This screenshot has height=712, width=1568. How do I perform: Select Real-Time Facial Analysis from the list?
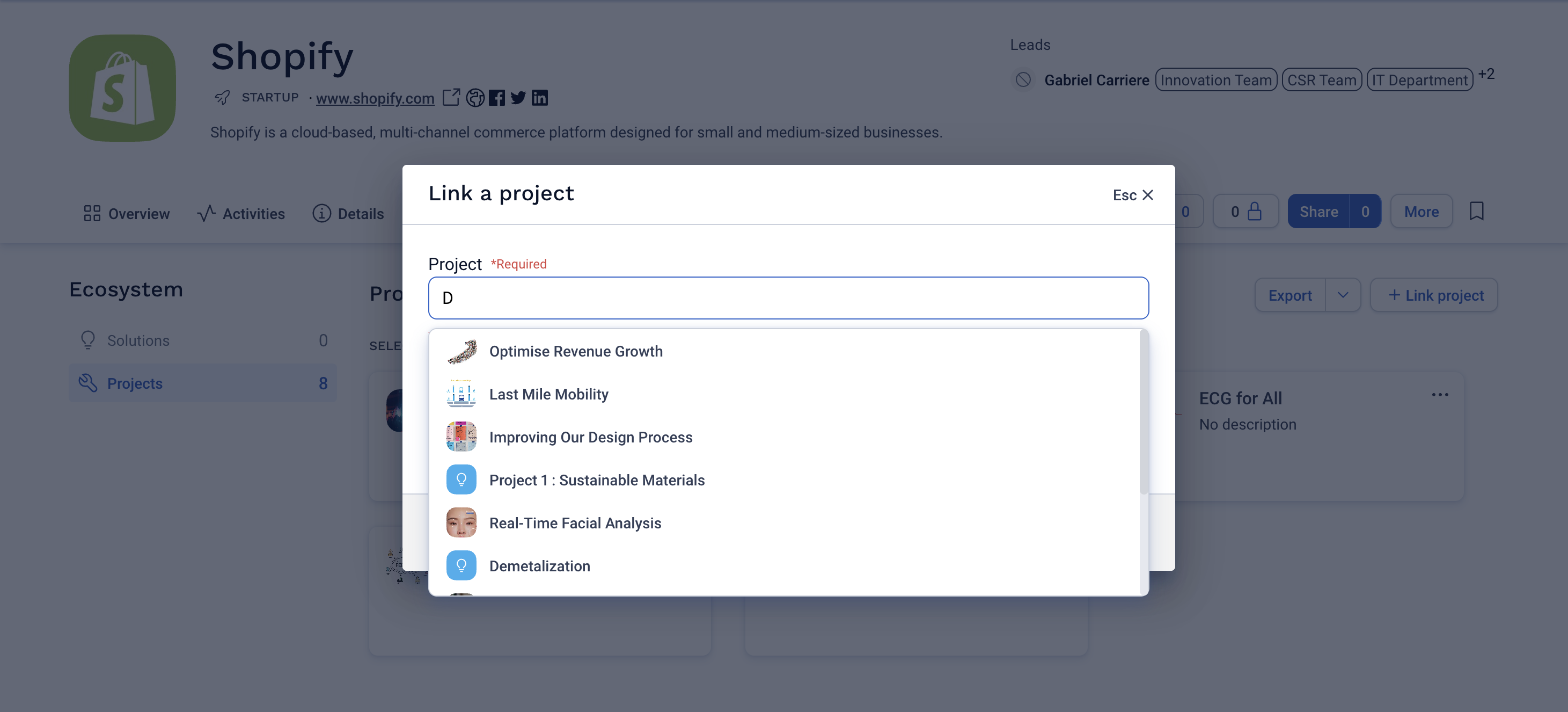click(x=785, y=523)
